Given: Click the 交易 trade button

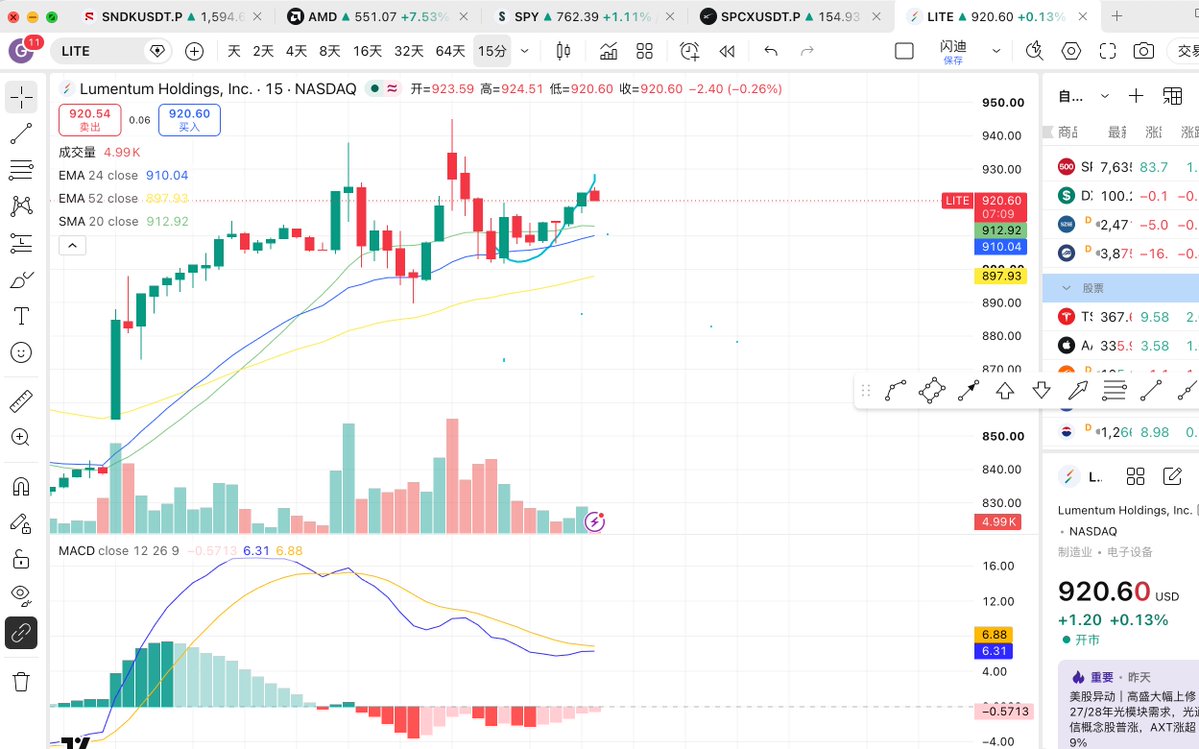Looking at the screenshot, I should tap(1188, 51).
